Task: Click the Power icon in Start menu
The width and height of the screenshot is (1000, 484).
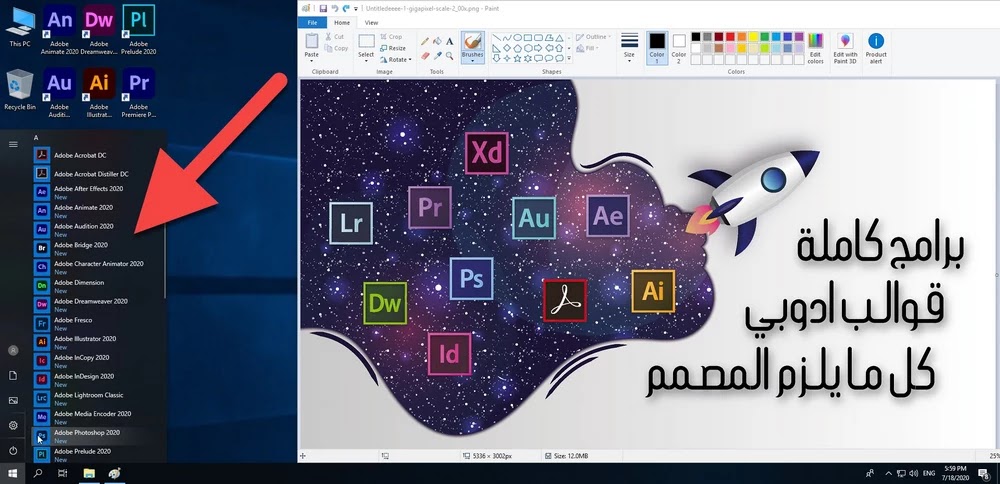Action: point(13,450)
